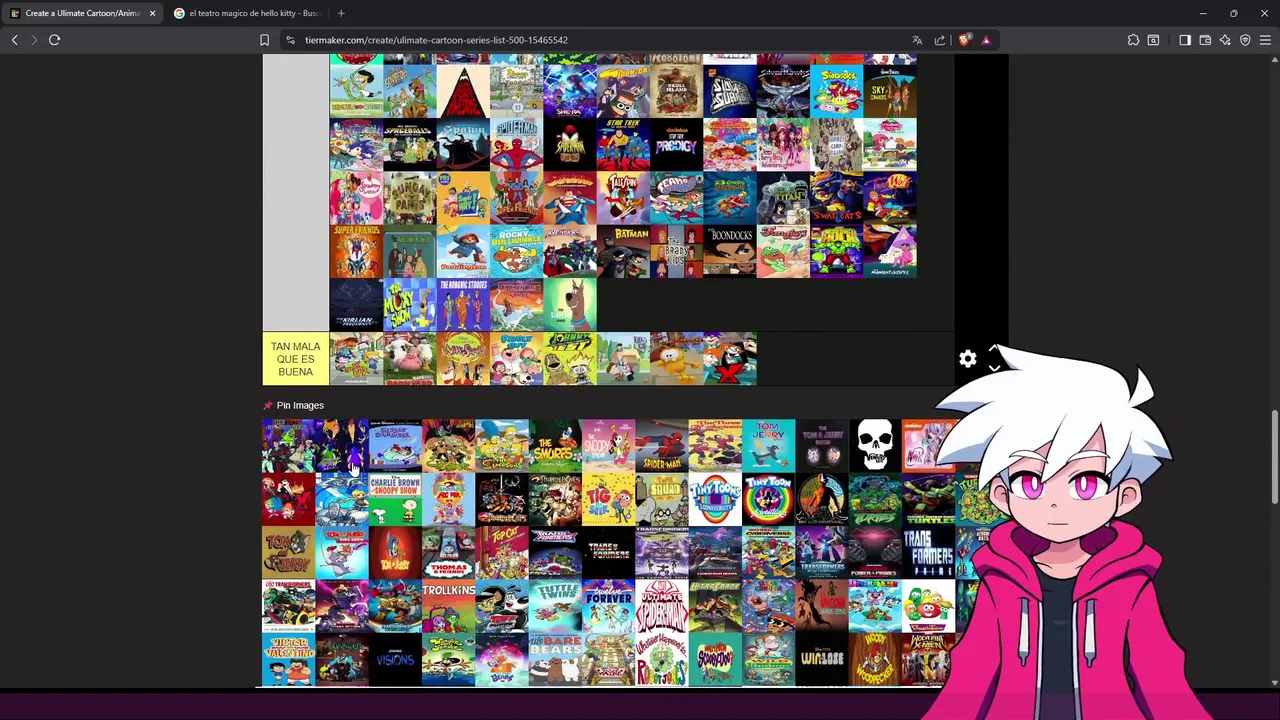Select The Simpsons thumbnail in image pool

point(501,445)
